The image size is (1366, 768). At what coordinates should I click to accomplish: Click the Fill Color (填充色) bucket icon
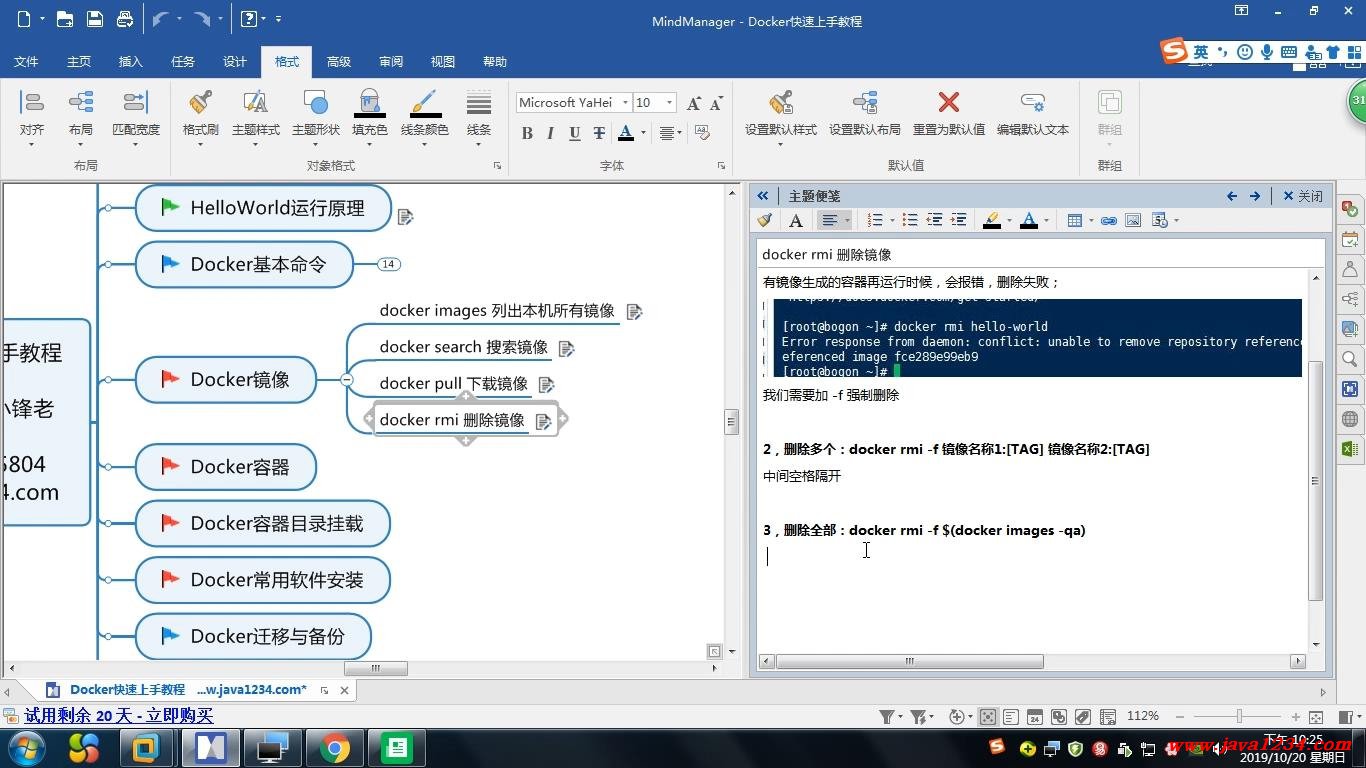click(x=370, y=103)
